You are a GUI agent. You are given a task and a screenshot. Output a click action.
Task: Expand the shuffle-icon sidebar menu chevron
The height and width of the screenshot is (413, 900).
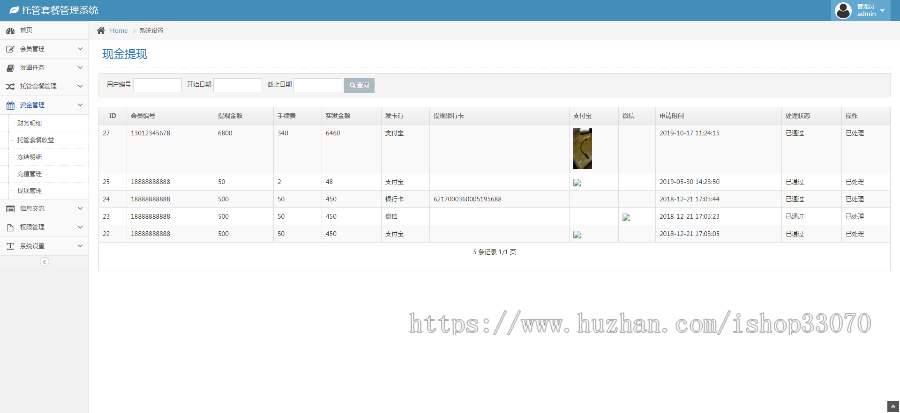(x=80, y=87)
